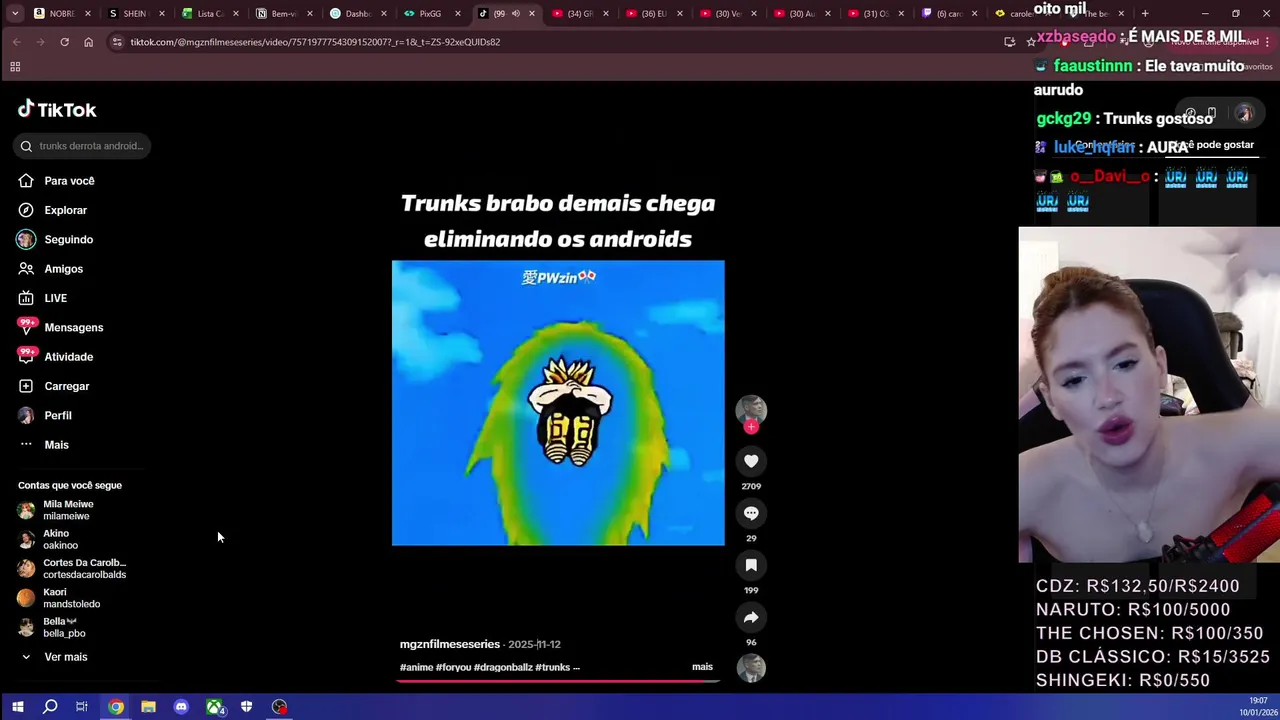Image resolution: width=1280 pixels, height=720 pixels.
Task: Share the video with the arrow icon
Action: click(751, 617)
